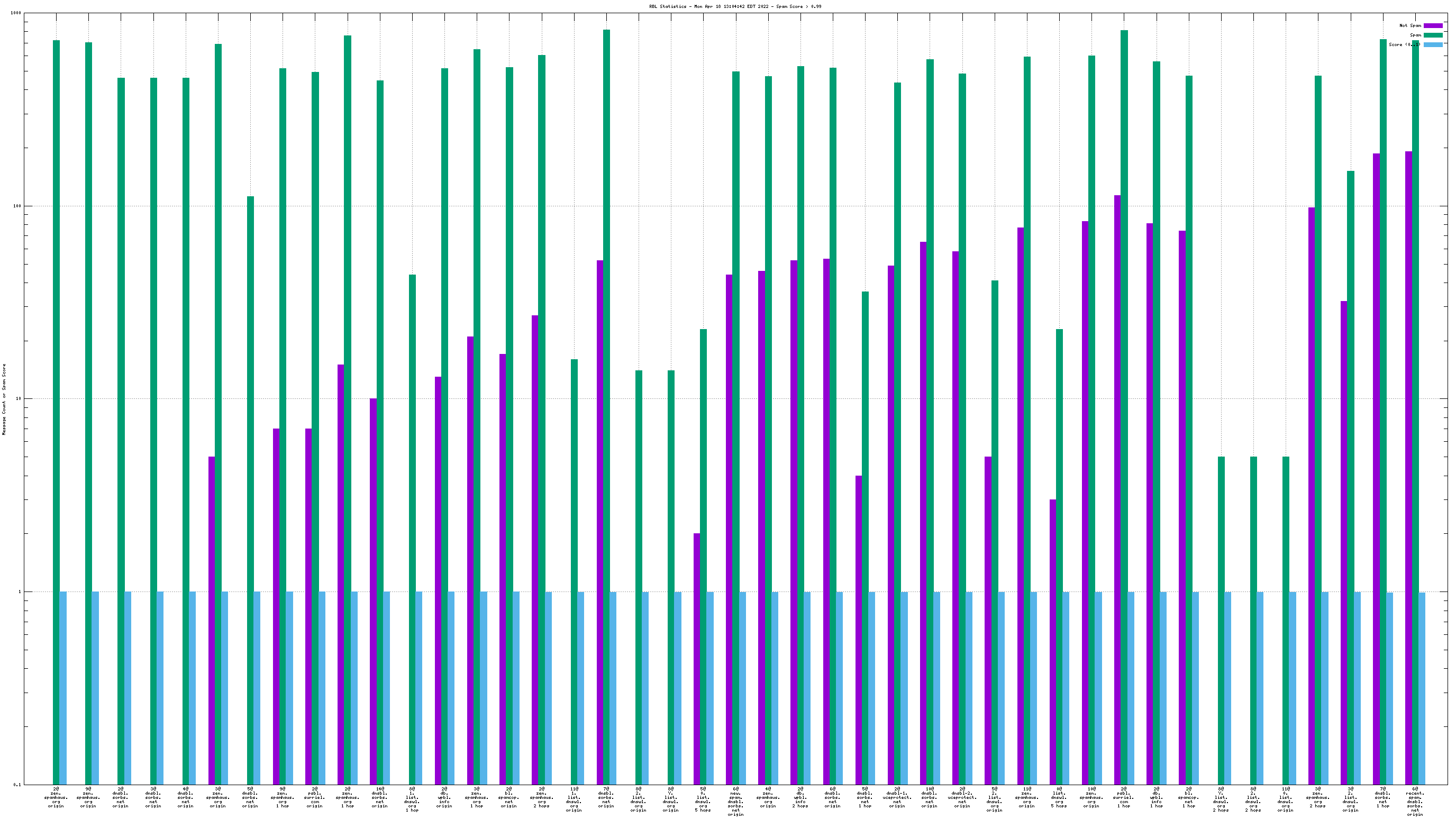
Task: Click the green Spam legend swatch
Action: pyautogui.click(x=1433, y=35)
